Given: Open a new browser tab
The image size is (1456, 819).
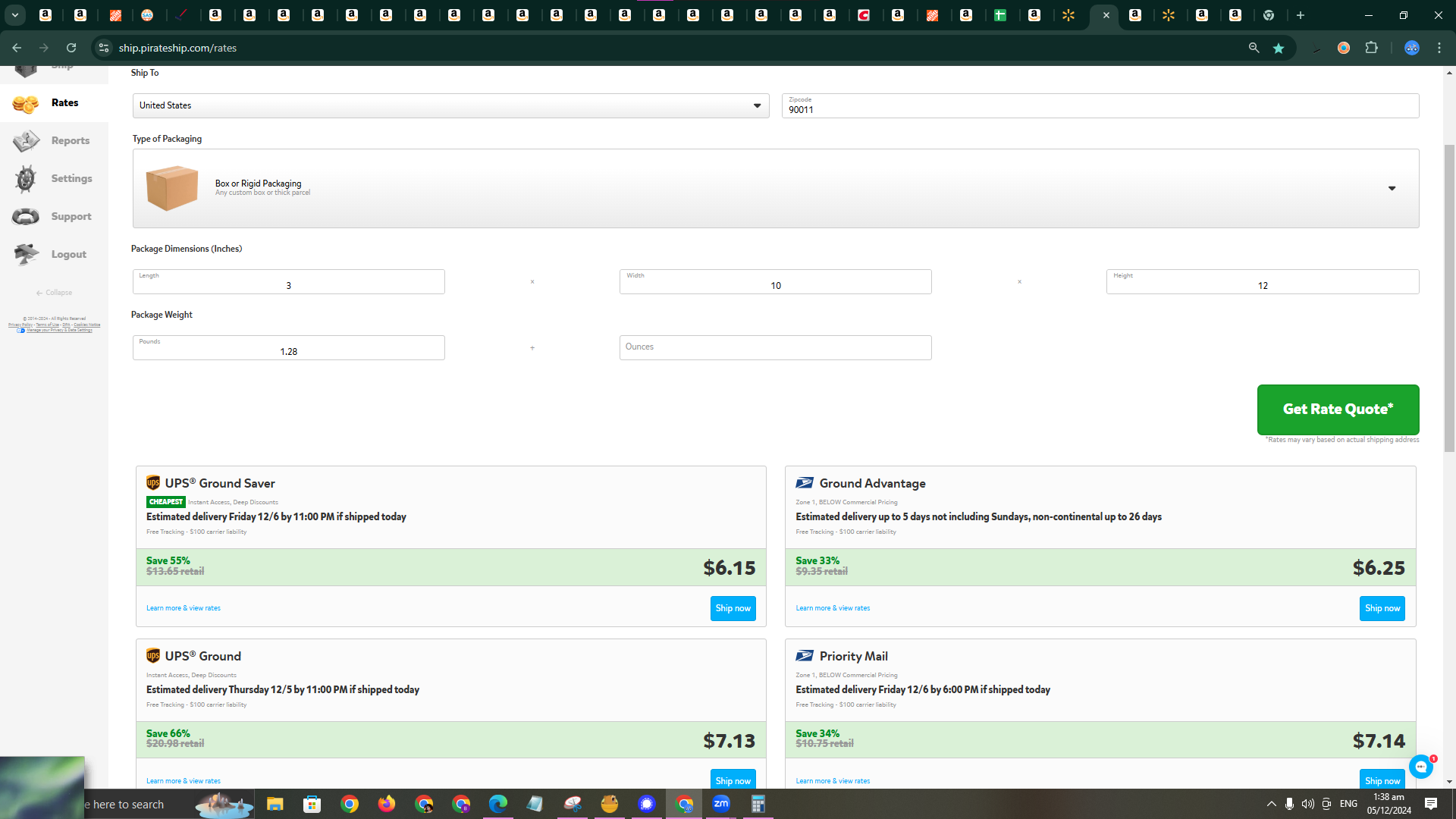Looking at the screenshot, I should (x=1301, y=15).
